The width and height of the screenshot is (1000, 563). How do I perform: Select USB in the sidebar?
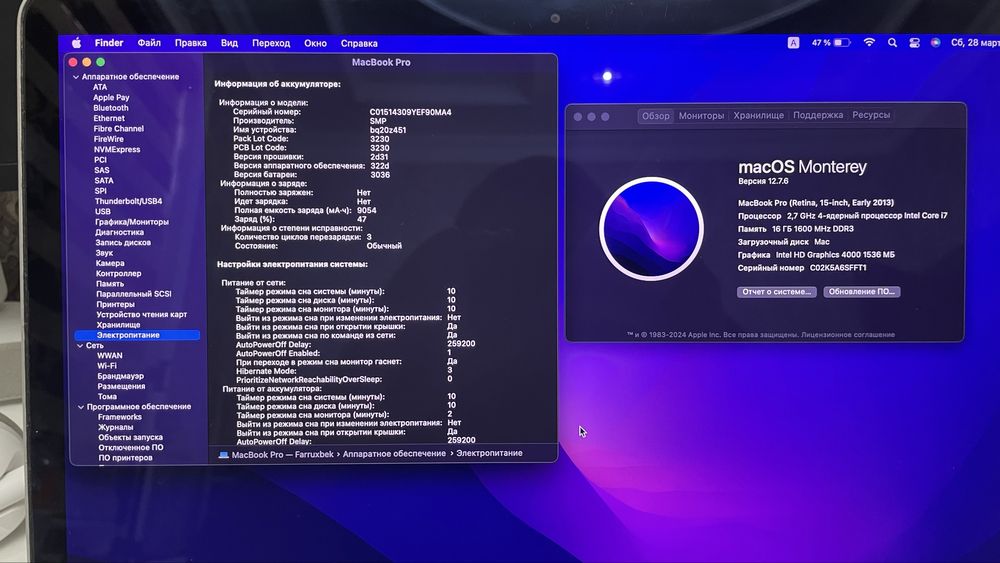[x=103, y=211]
